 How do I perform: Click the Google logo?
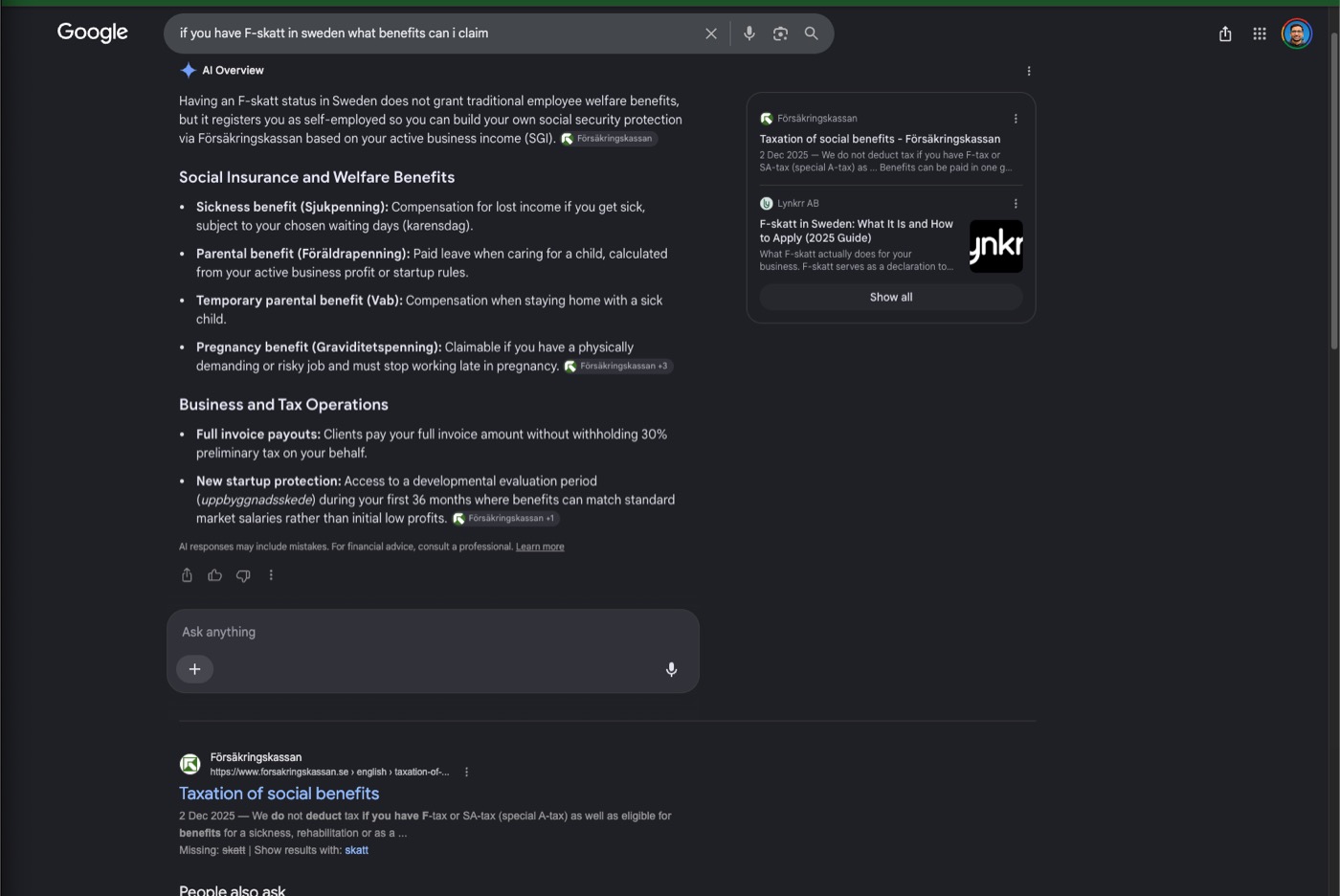tap(92, 33)
